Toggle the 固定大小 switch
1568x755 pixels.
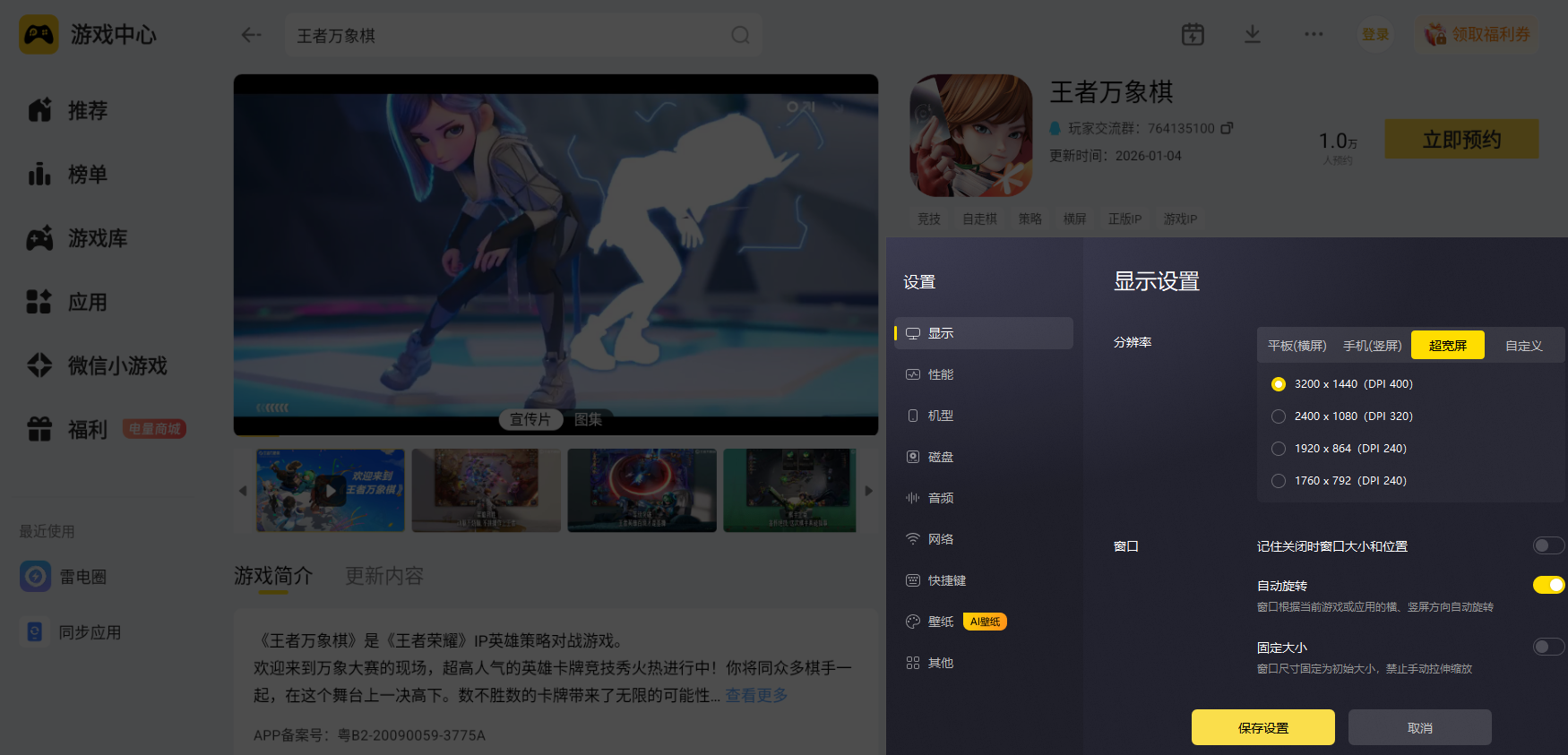coord(1548,647)
